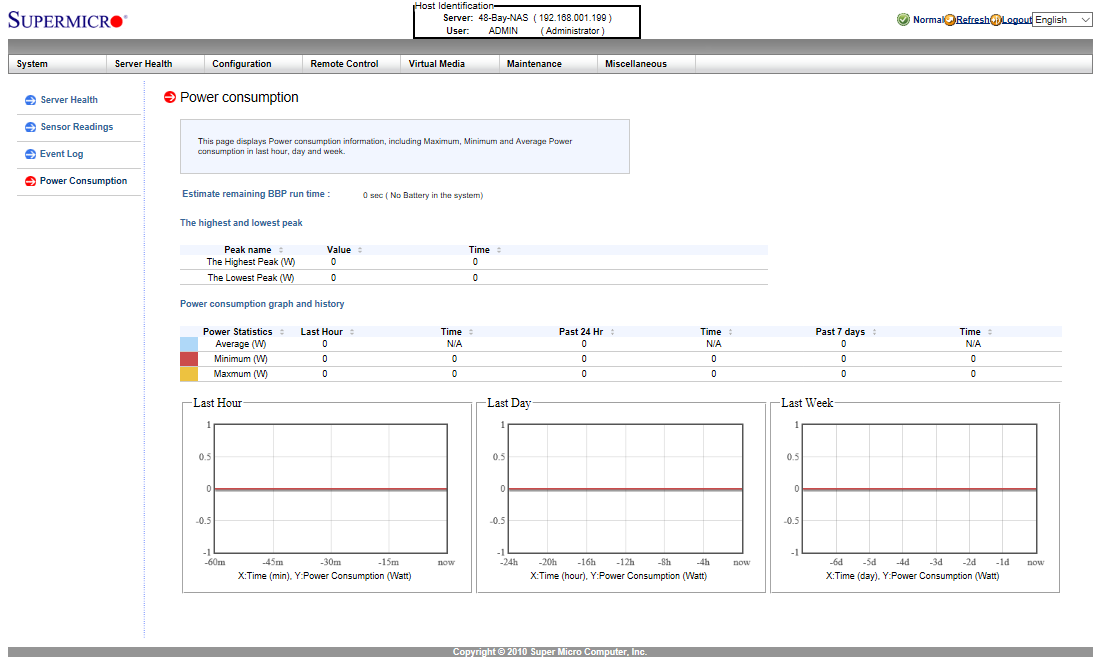The image size is (1112, 657).
Task: Click the Last Week graph axis caption
Action: coord(913,576)
